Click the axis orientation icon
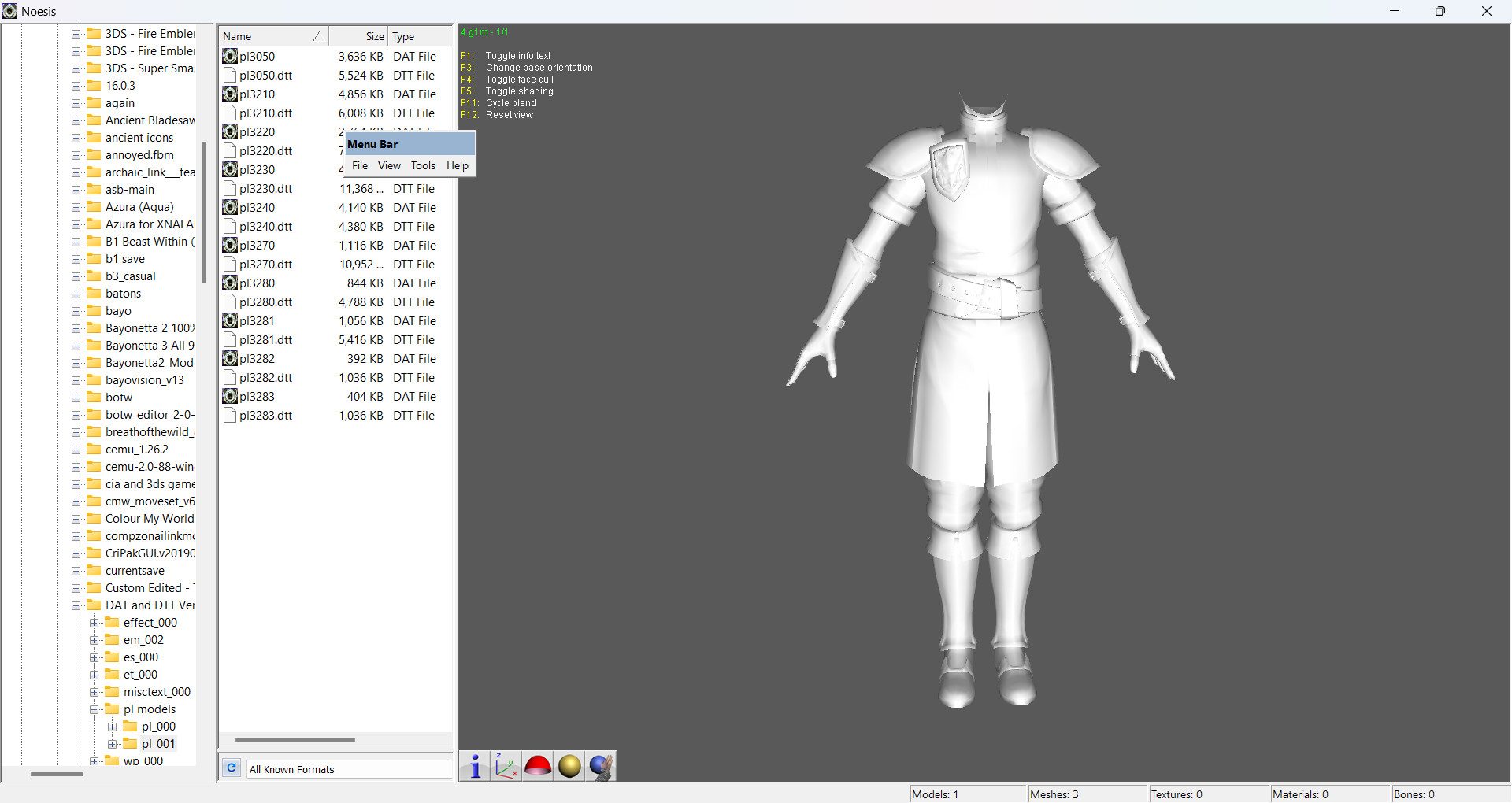 tap(506, 765)
